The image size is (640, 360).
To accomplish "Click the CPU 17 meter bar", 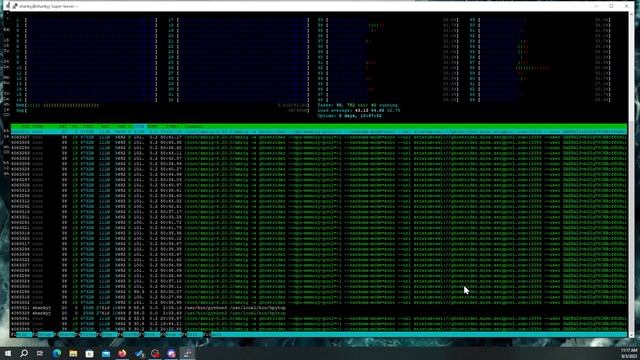I will 239,20.
